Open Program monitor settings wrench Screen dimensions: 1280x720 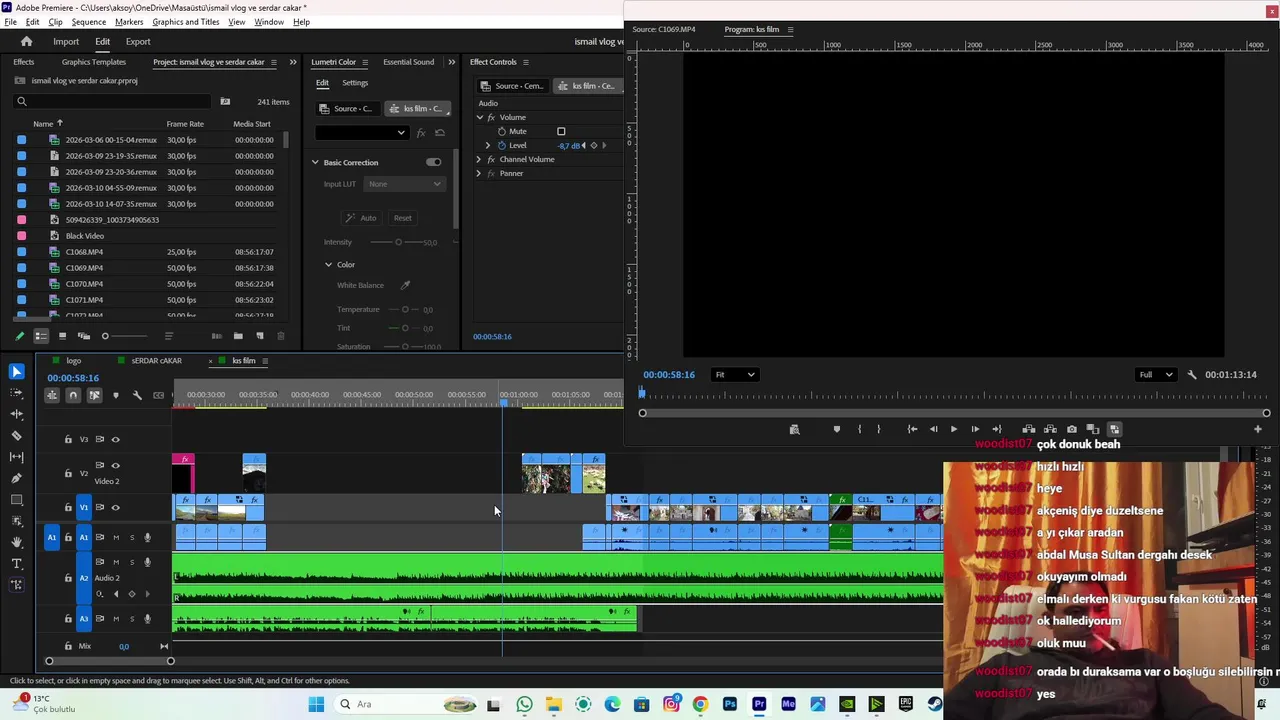[x=1191, y=375]
